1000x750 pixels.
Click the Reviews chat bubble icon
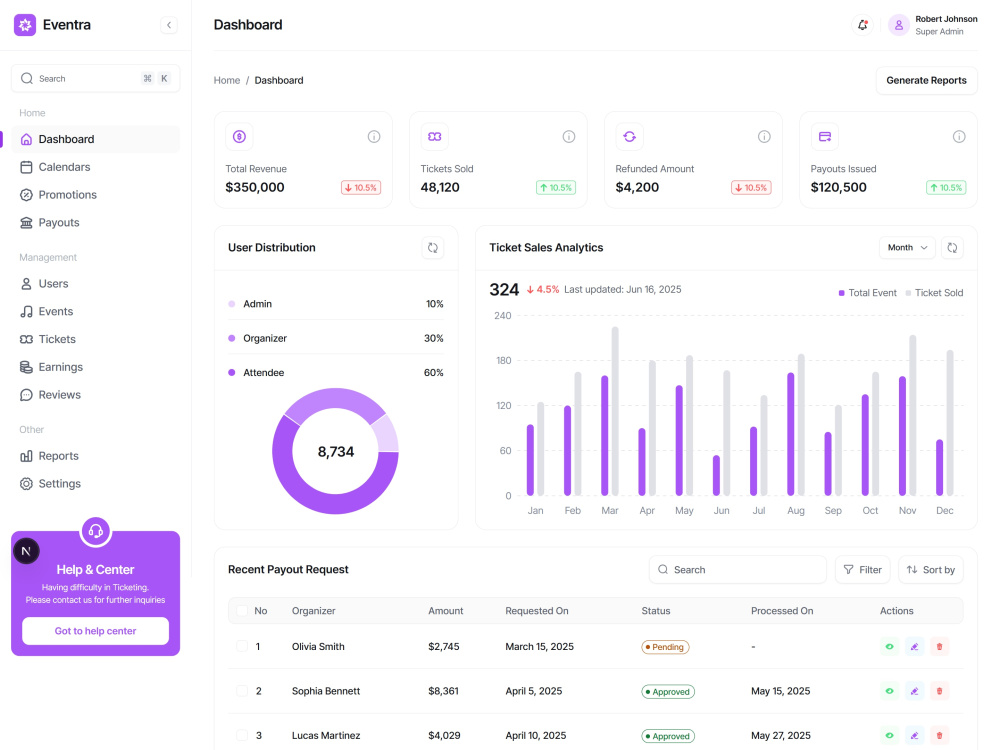point(26,395)
